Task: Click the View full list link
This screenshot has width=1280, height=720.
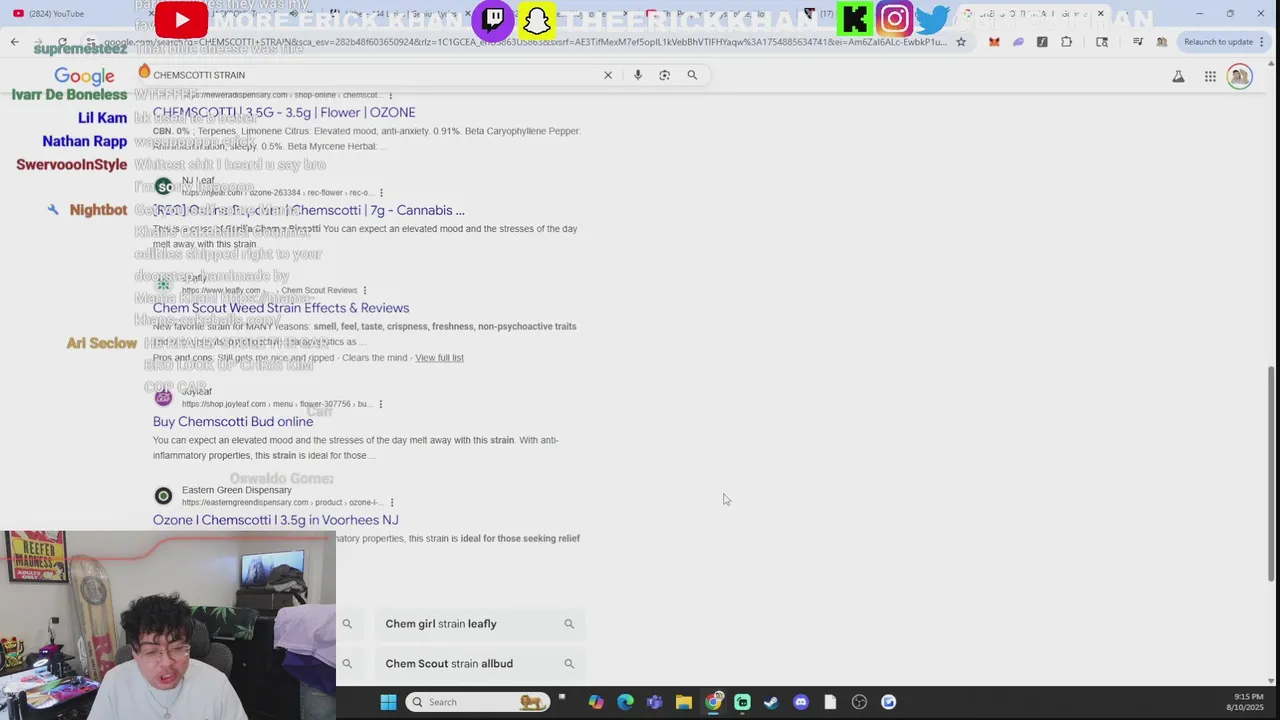Action: point(439,358)
